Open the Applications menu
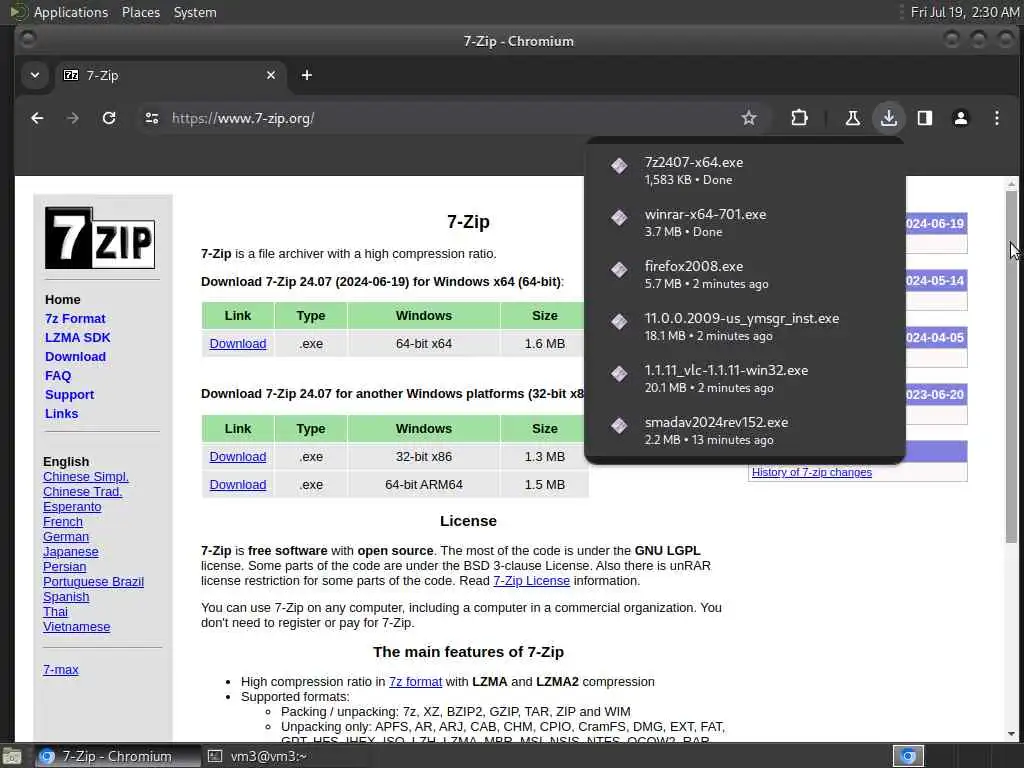This screenshot has width=1024, height=768. click(x=71, y=12)
